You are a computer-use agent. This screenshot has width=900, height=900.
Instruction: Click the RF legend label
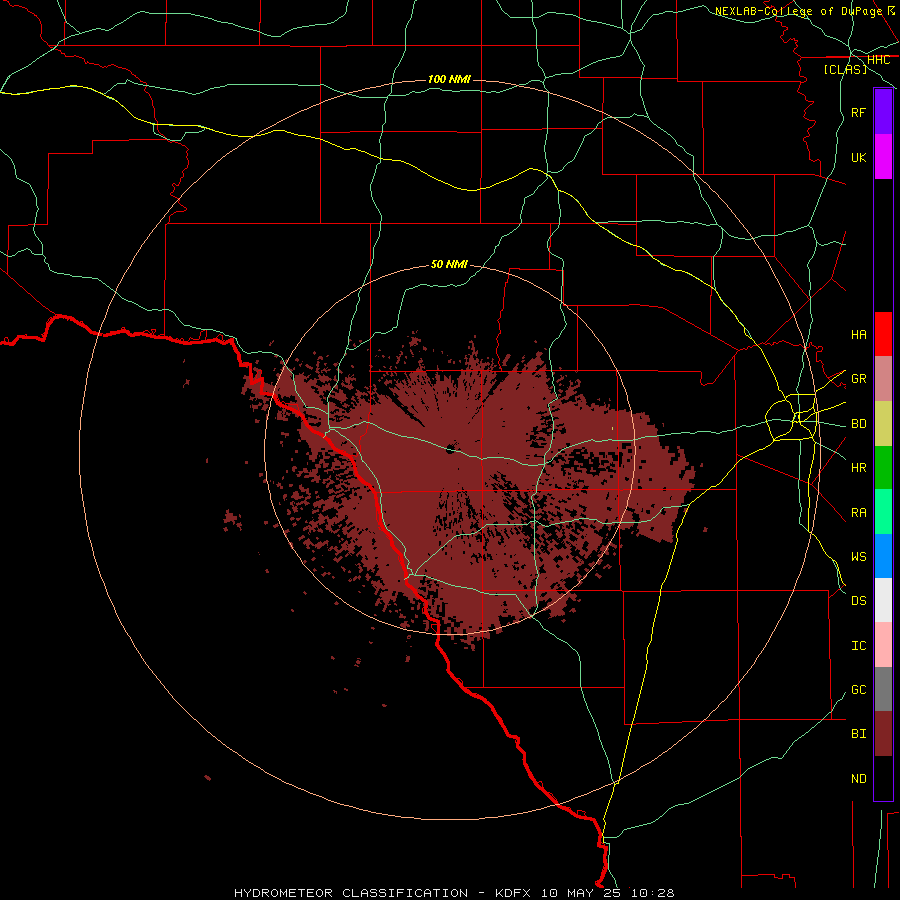[859, 112]
